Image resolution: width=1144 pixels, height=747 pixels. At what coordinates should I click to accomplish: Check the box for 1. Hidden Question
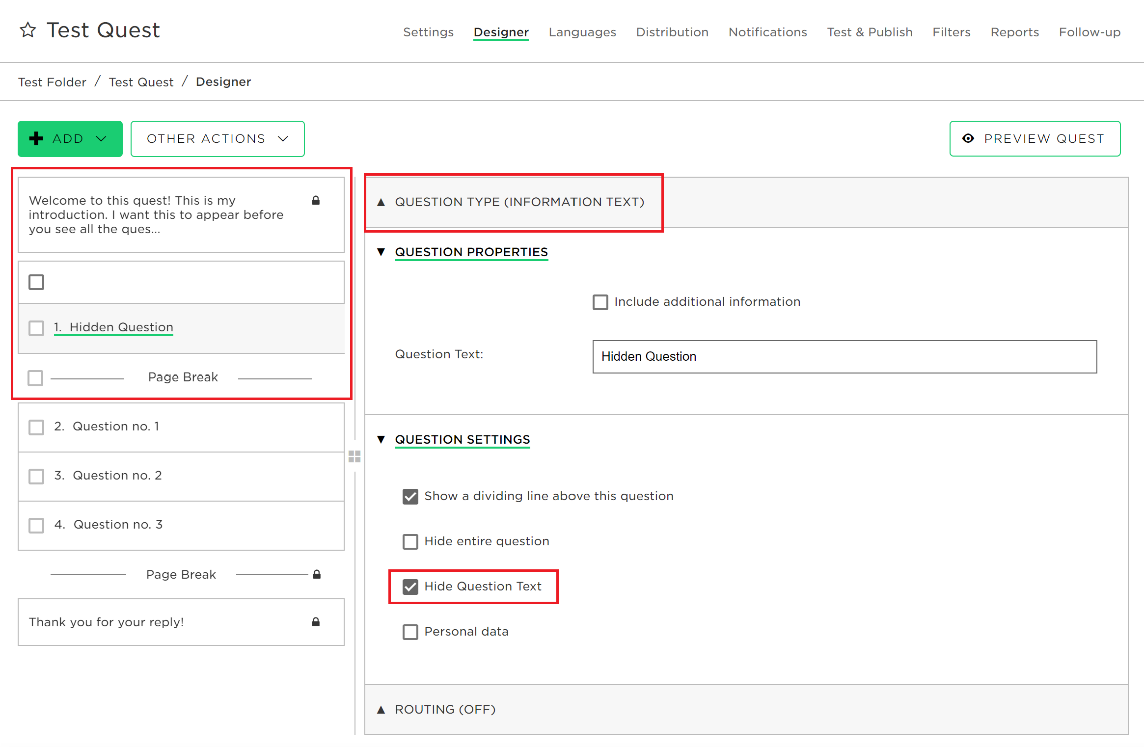36,328
